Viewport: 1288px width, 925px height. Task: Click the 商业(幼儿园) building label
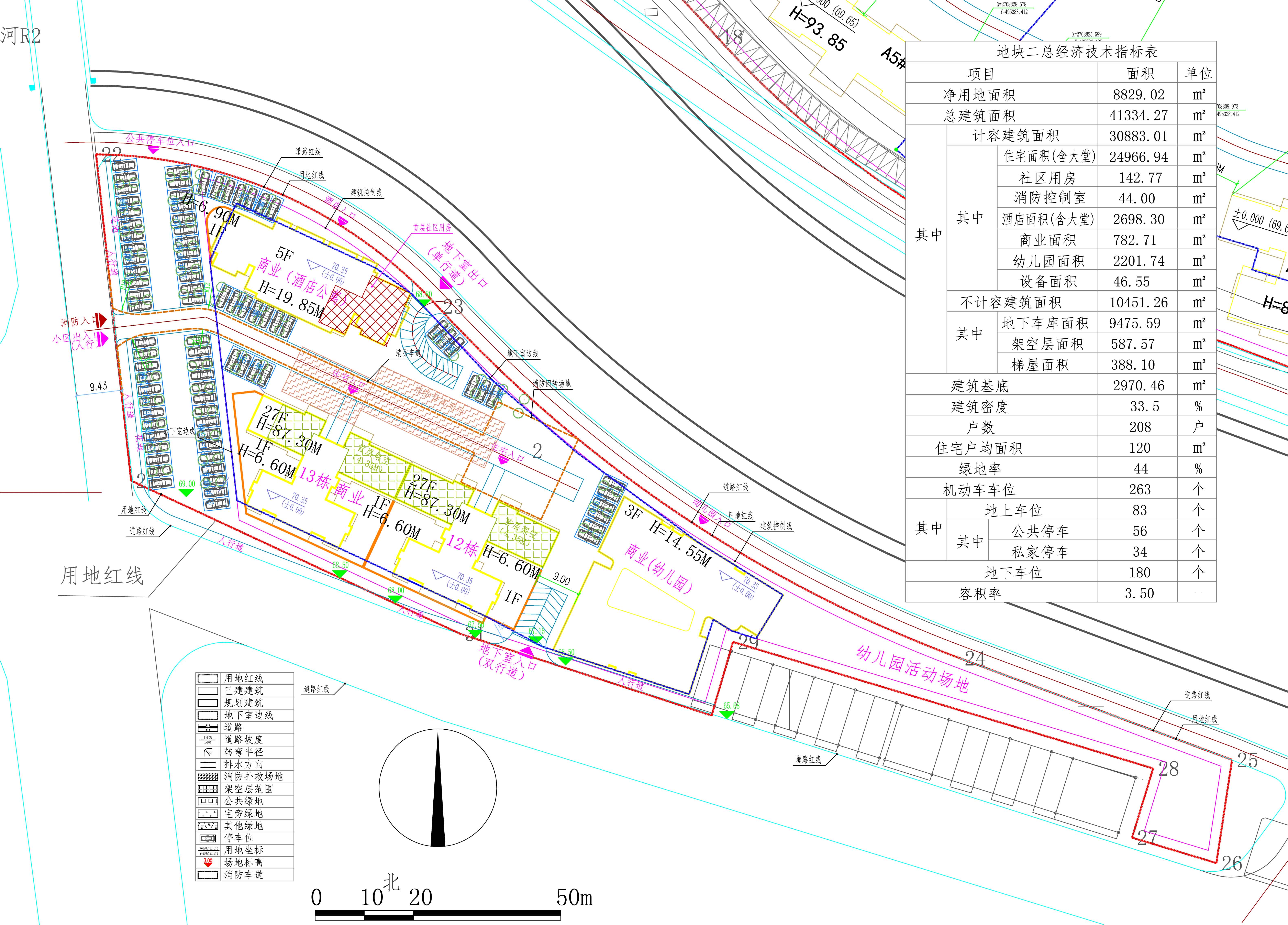658,568
